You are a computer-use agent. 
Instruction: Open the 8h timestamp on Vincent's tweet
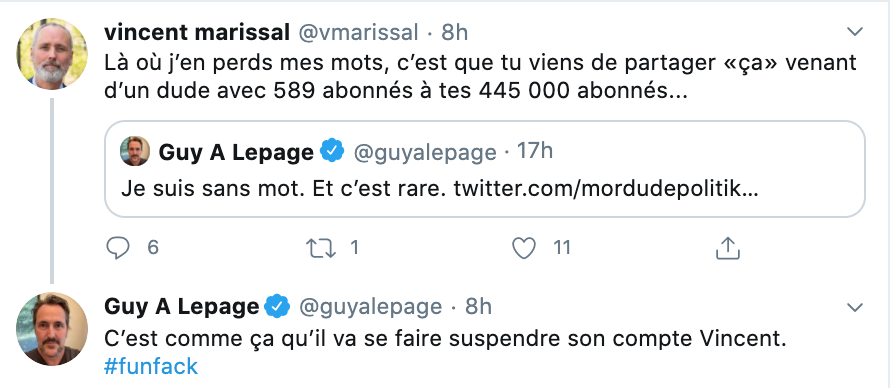pos(455,33)
